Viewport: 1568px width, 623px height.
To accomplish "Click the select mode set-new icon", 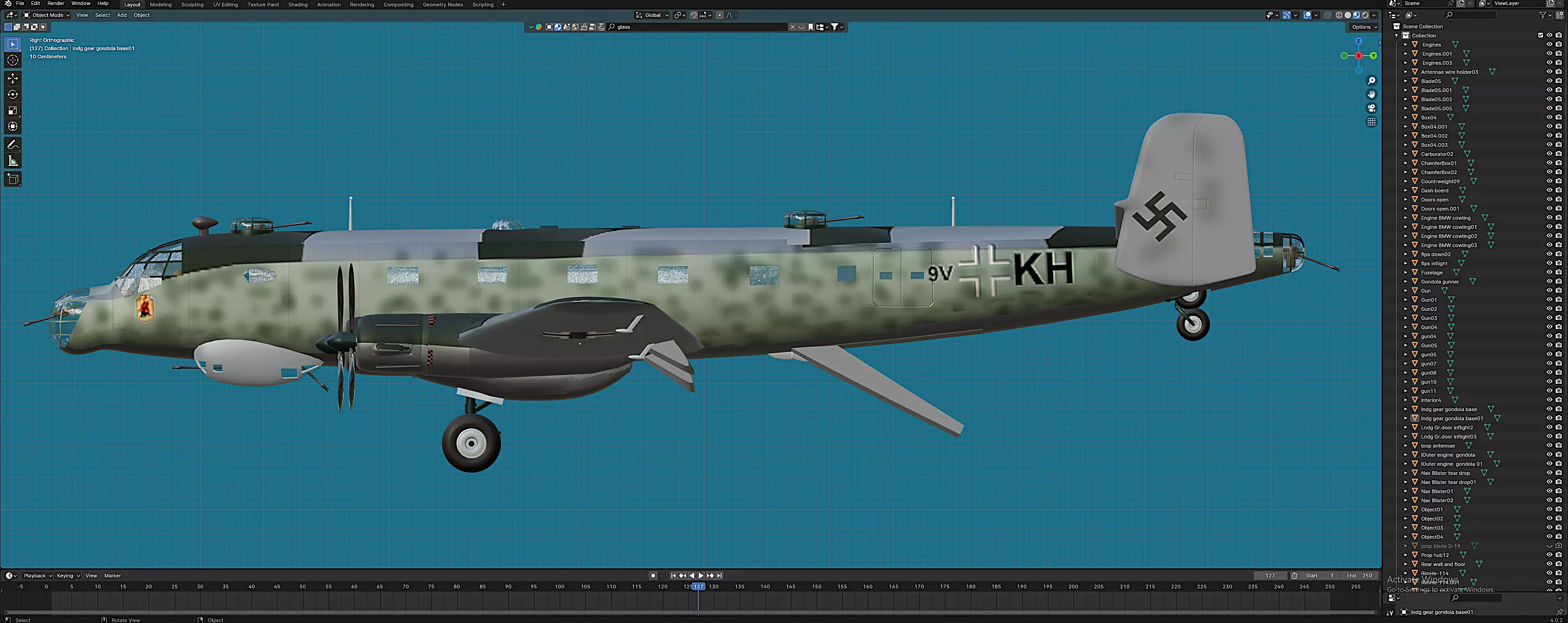I will pos(8,27).
